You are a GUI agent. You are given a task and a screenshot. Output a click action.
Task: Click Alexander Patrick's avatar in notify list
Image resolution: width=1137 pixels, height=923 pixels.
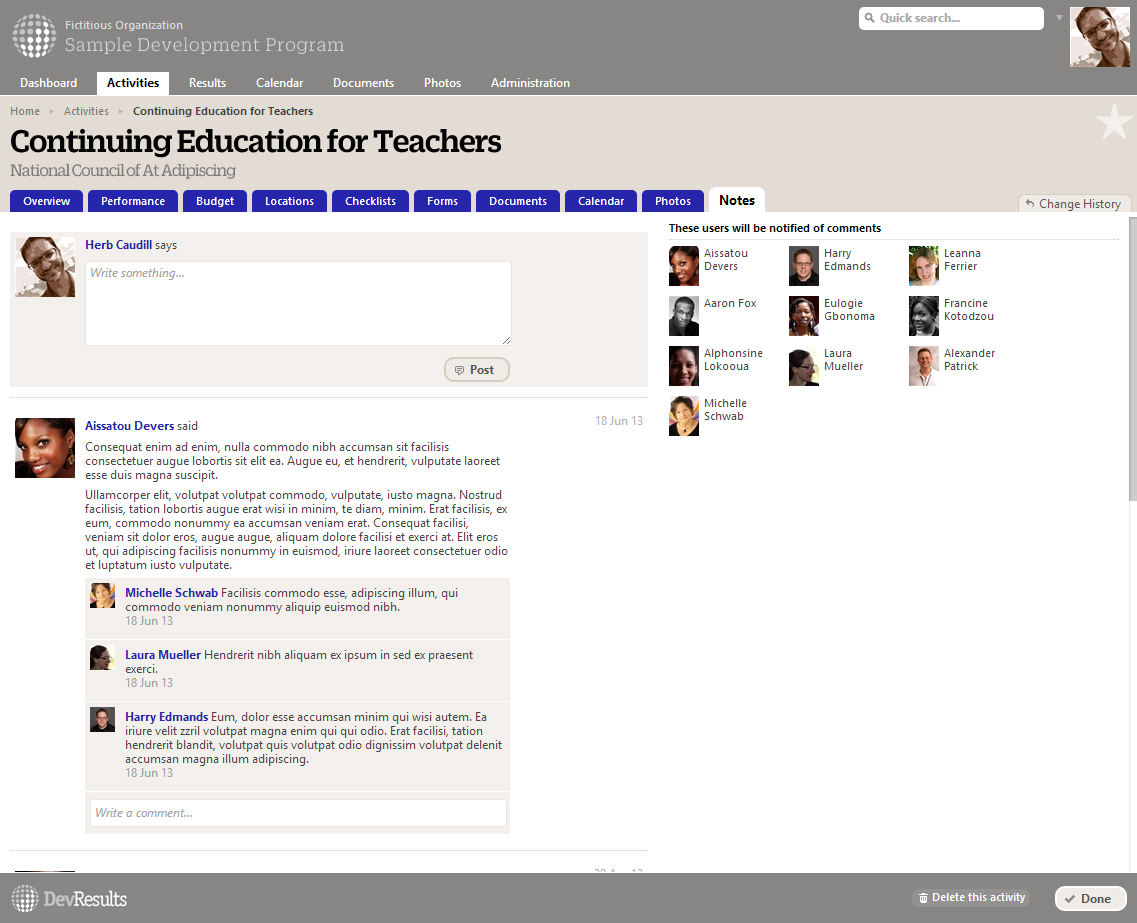click(923, 366)
